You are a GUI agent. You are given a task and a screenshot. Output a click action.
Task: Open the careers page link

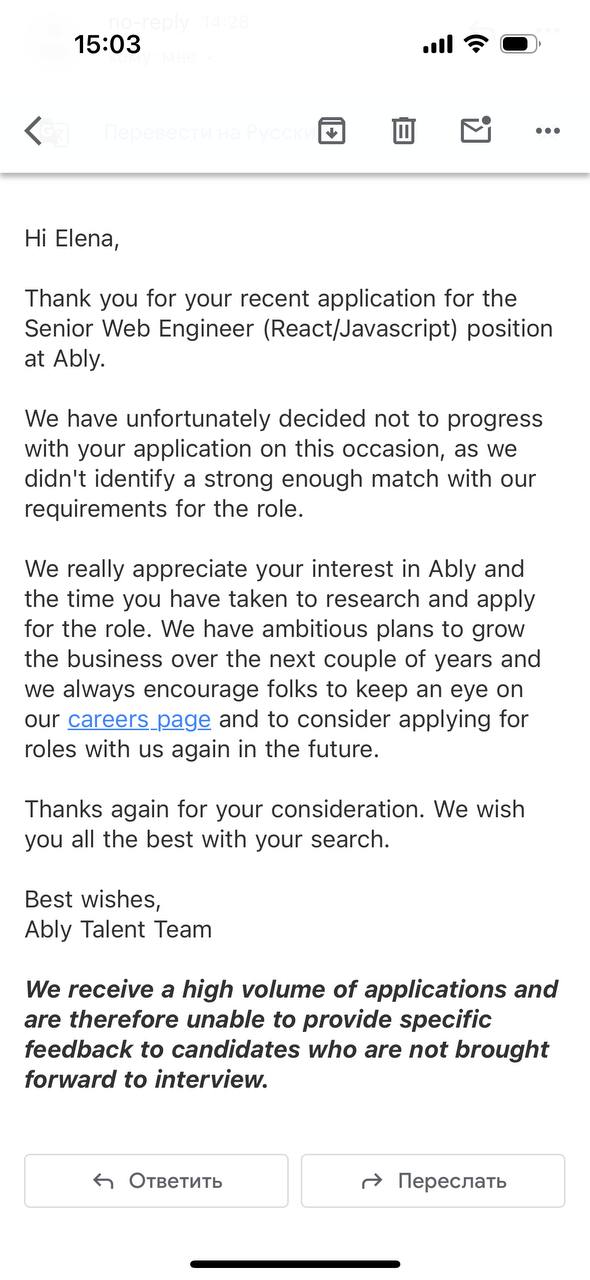[139, 719]
